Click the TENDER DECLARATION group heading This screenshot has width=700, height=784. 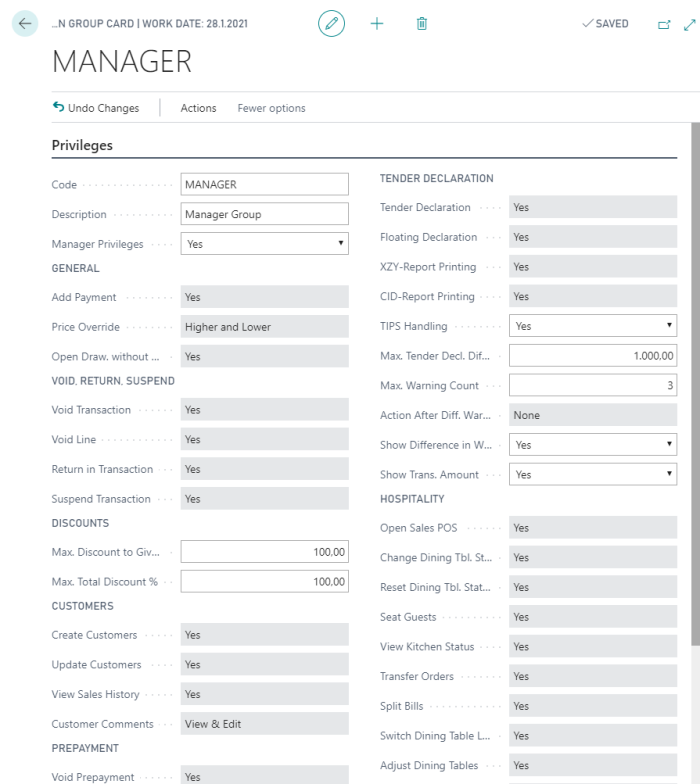[436, 178]
